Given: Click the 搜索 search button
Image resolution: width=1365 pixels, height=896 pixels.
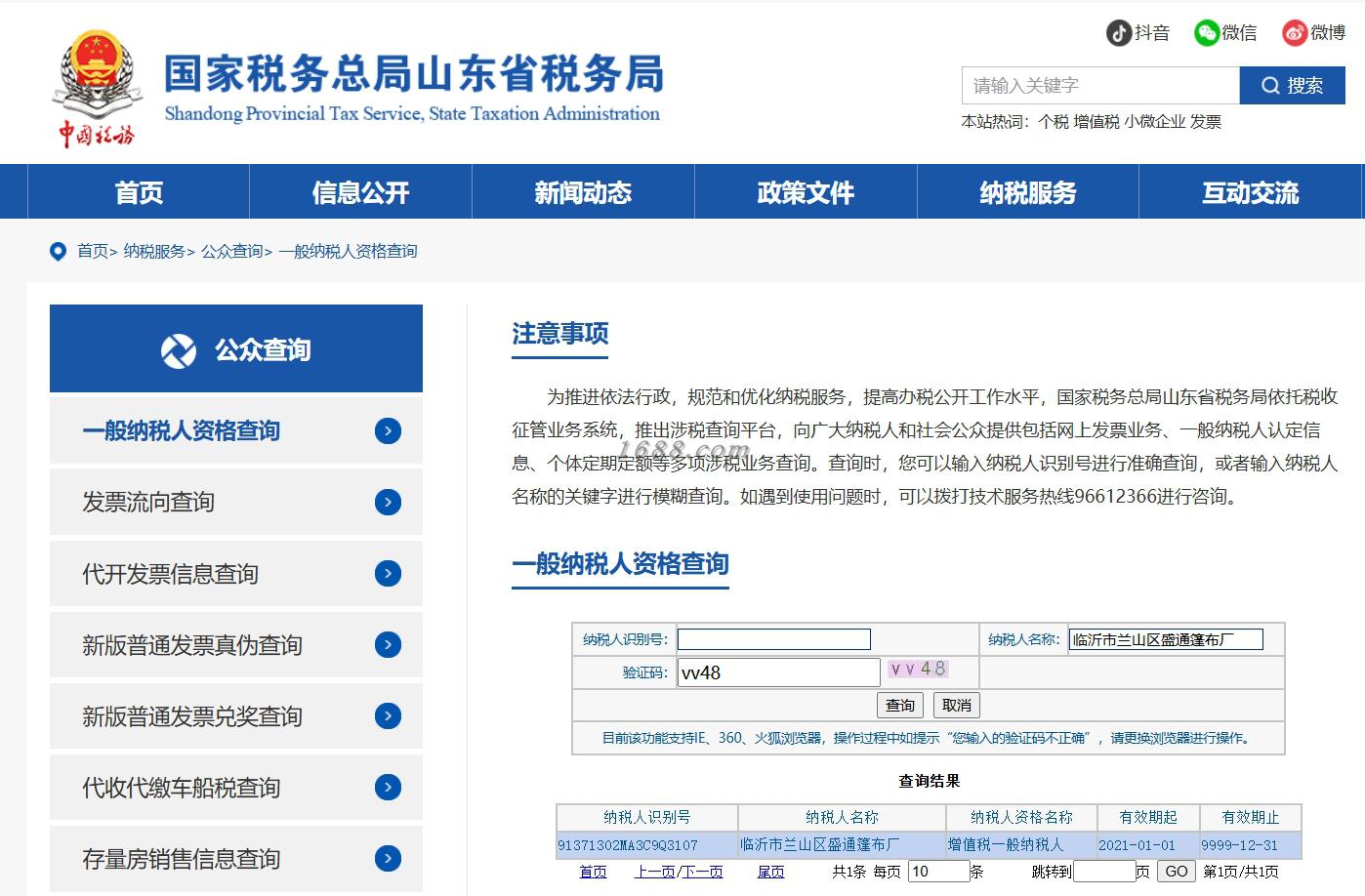Looking at the screenshot, I should click(1292, 86).
